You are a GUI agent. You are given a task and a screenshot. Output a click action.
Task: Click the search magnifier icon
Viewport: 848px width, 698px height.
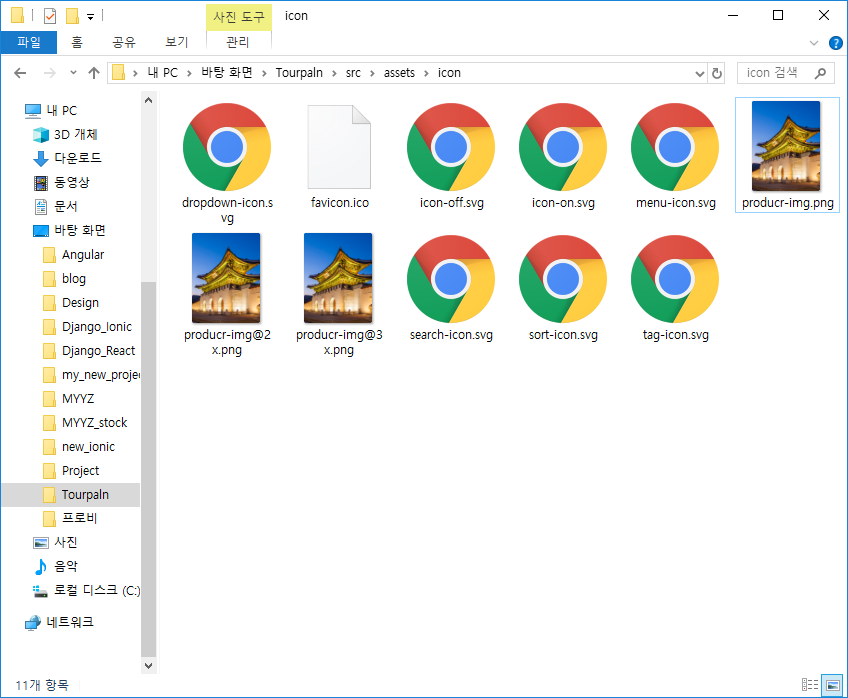pyautogui.click(x=820, y=73)
